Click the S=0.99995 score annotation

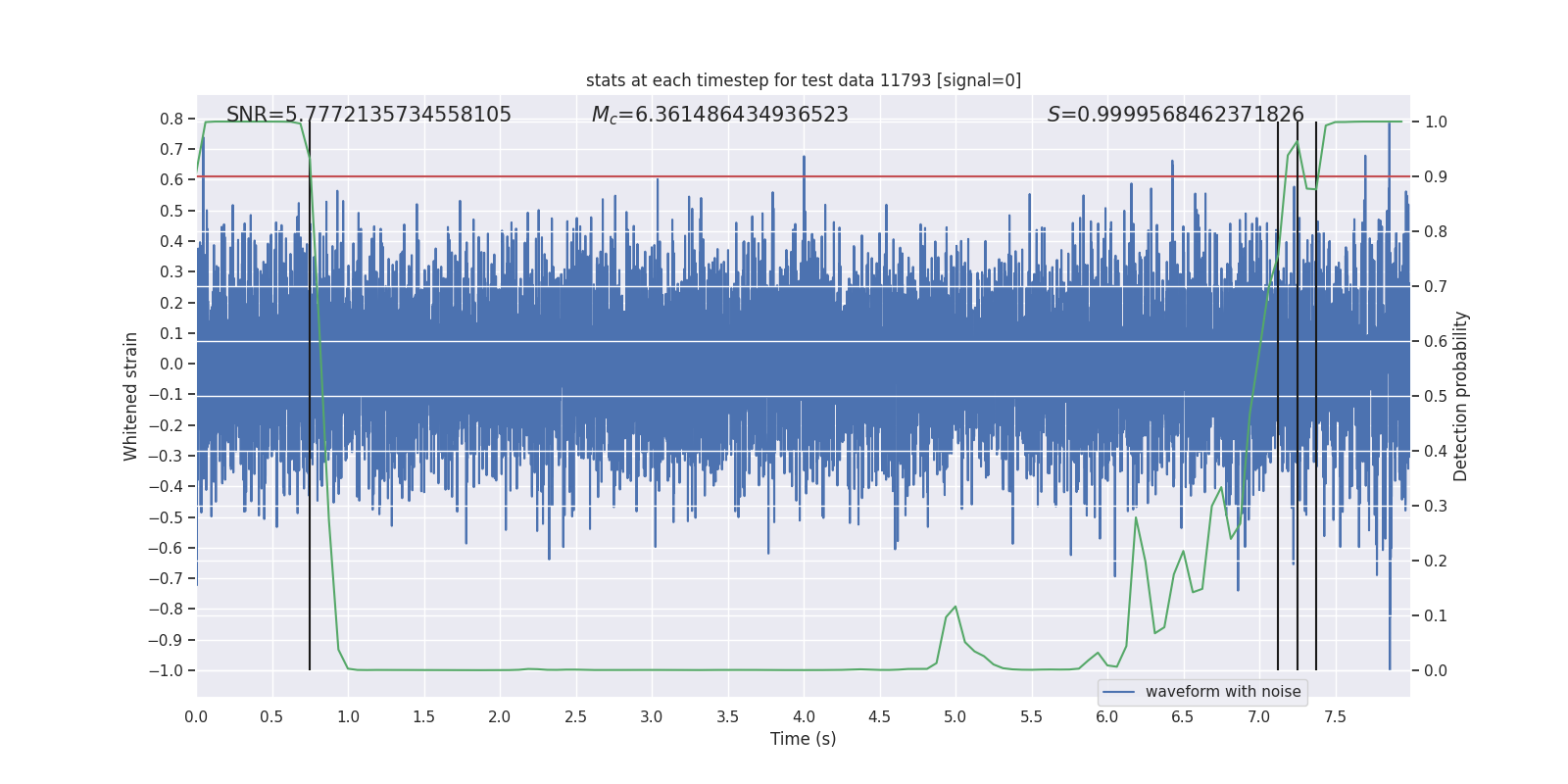coord(1175,115)
